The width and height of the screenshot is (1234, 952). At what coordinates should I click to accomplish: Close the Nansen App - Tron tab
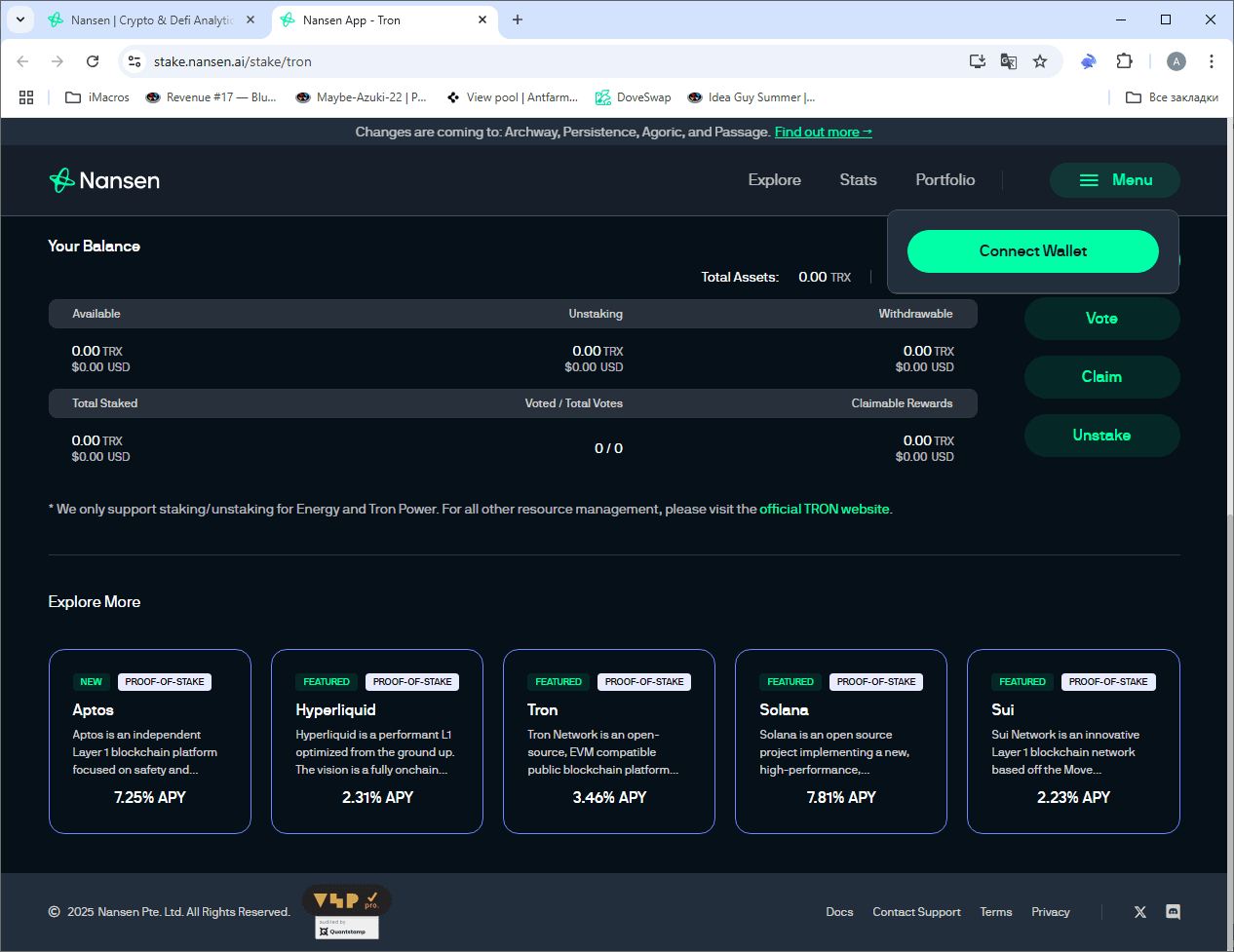point(482,20)
